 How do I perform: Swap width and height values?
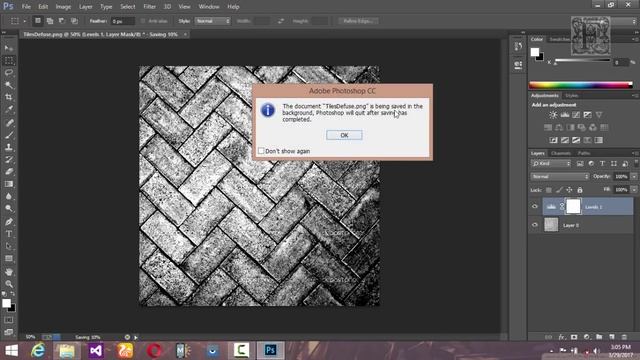pos(280,21)
